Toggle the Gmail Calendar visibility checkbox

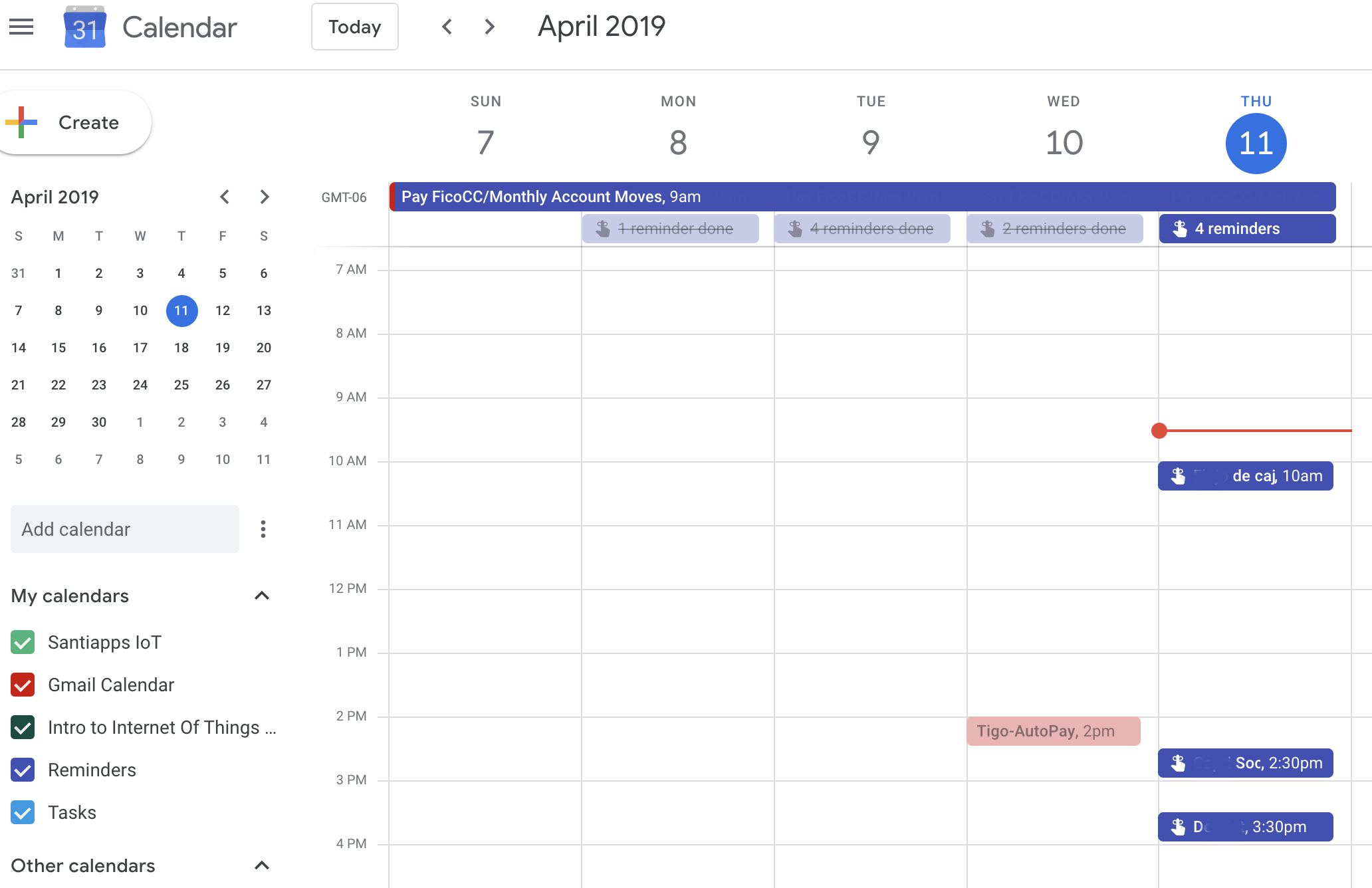(x=22, y=684)
